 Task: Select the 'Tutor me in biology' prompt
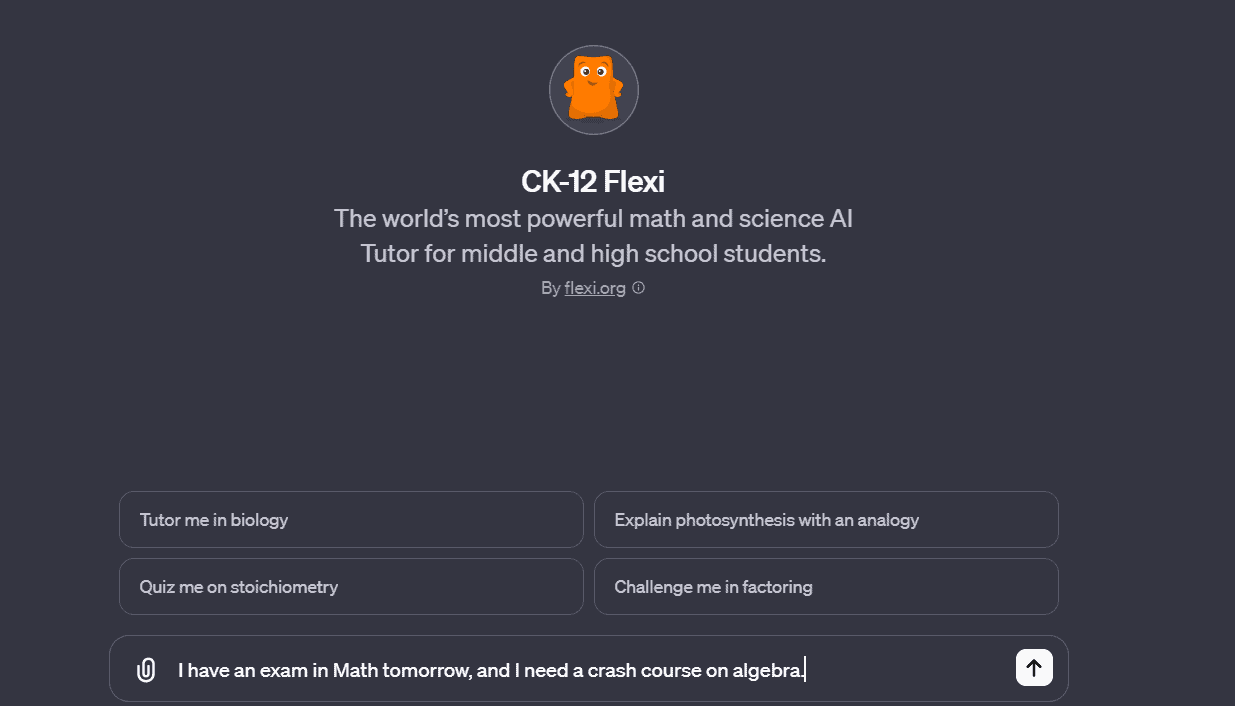(x=351, y=520)
